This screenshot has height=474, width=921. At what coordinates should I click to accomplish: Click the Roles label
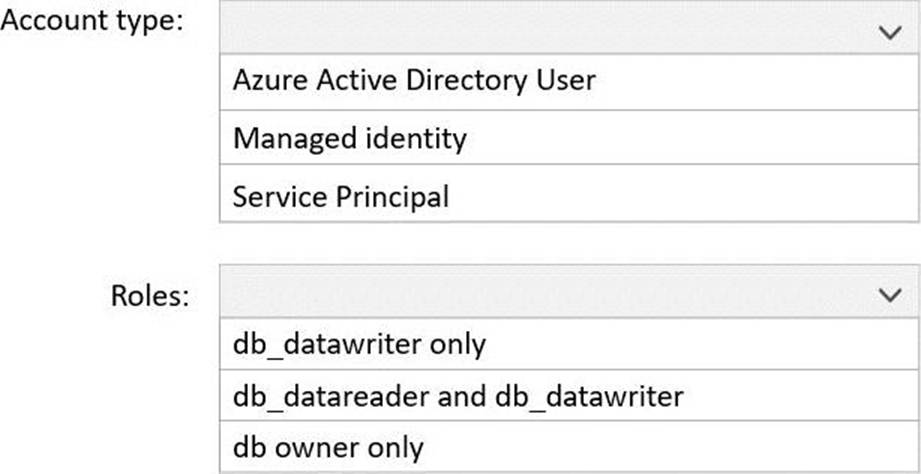(x=150, y=295)
